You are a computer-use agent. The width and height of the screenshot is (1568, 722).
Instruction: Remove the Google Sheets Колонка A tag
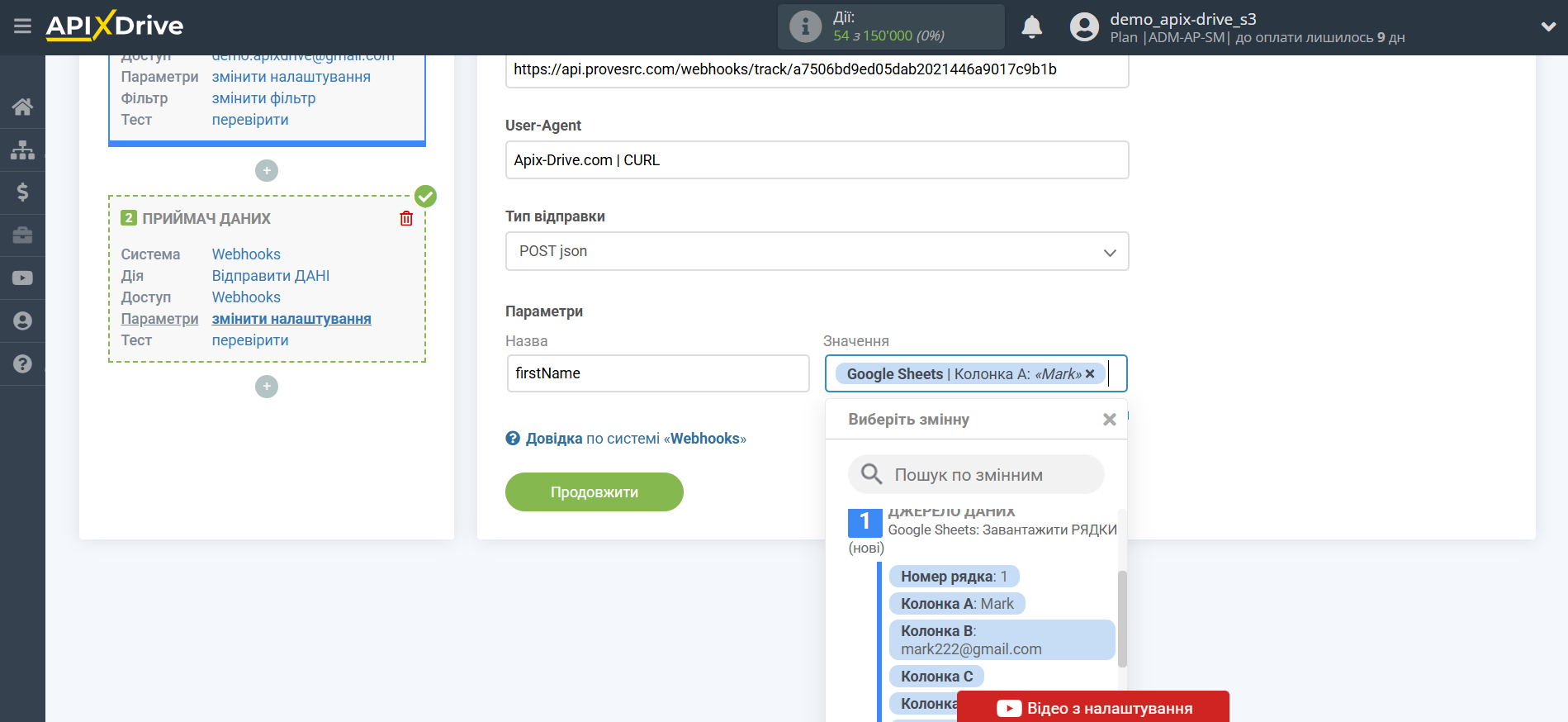coord(1090,374)
